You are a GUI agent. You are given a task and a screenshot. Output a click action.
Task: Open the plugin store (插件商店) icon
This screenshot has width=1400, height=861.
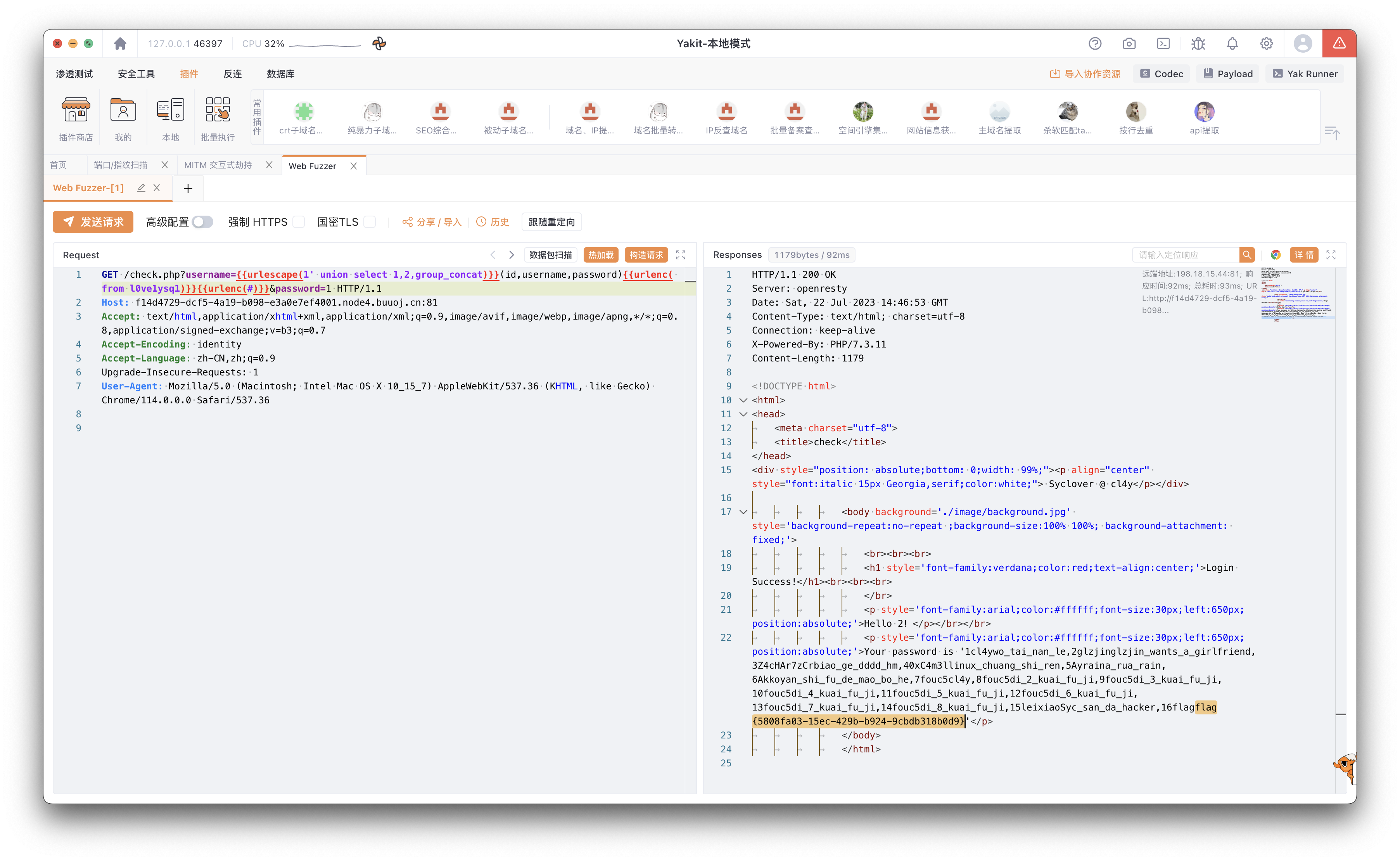click(76, 111)
